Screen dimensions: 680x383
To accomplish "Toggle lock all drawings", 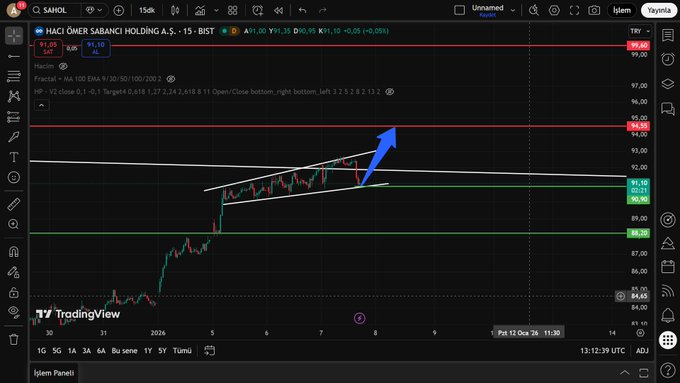I will tap(14, 292).
